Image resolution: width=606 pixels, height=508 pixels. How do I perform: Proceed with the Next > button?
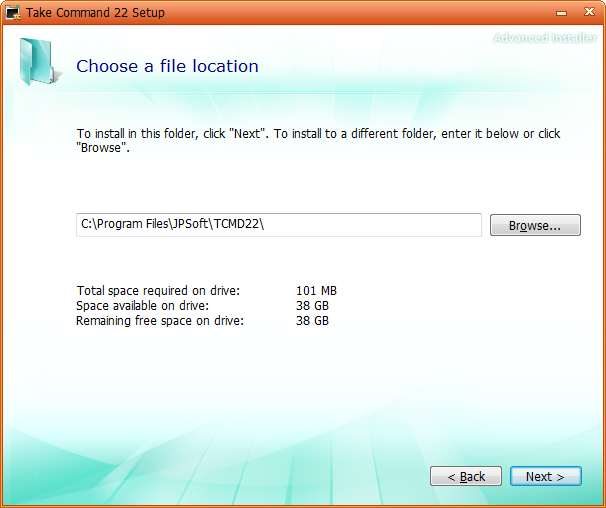[545, 476]
